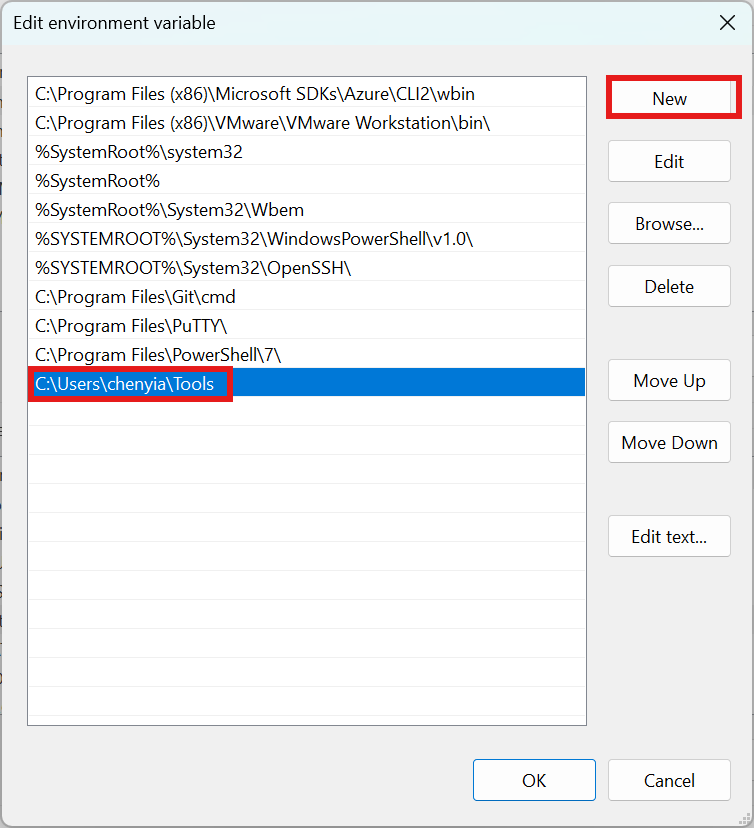Select the Git\cmd path entry
754x828 pixels.
307,296
